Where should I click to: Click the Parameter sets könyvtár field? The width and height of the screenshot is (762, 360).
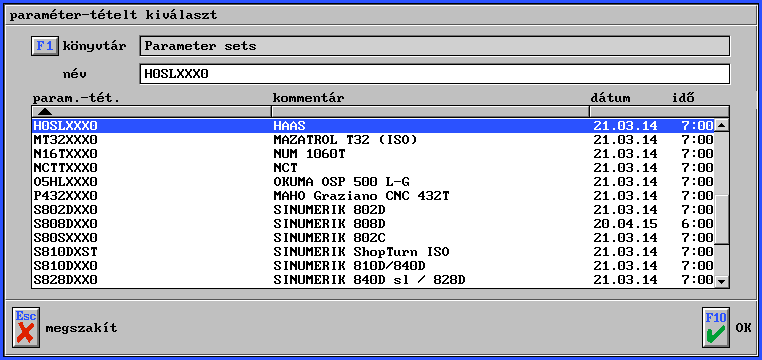tap(434, 46)
